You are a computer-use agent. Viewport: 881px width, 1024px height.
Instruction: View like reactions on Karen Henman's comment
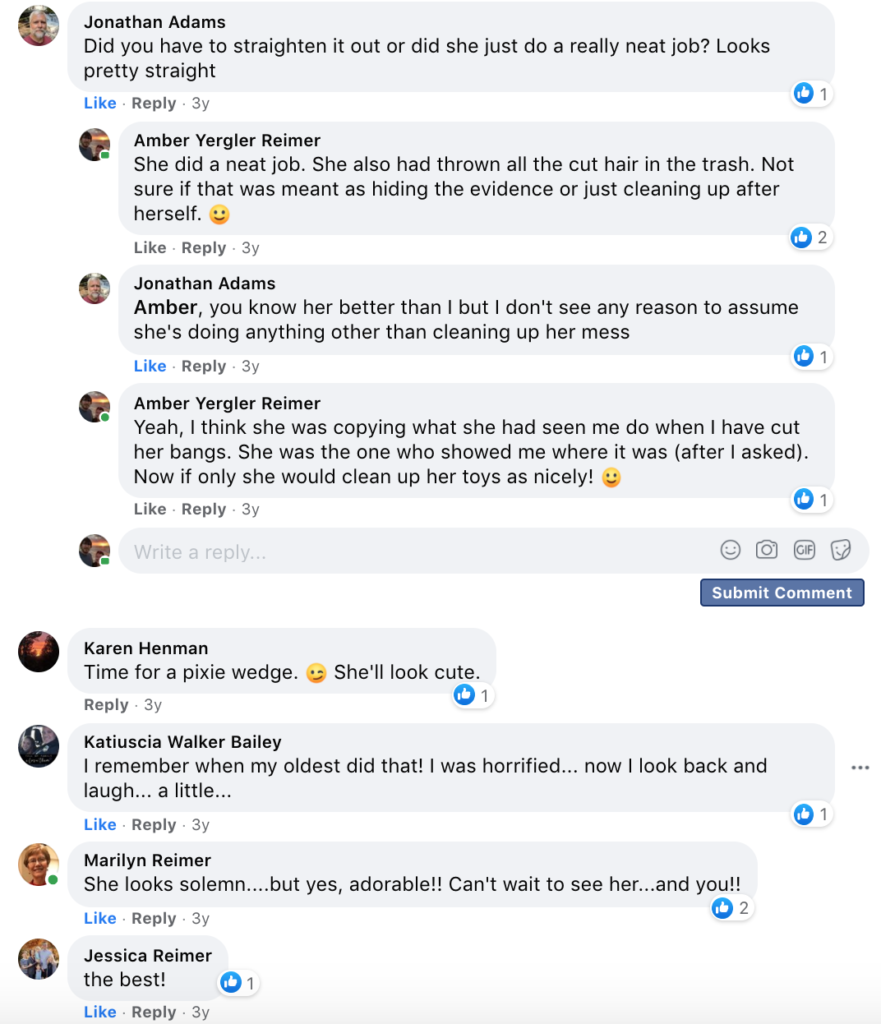pos(473,695)
